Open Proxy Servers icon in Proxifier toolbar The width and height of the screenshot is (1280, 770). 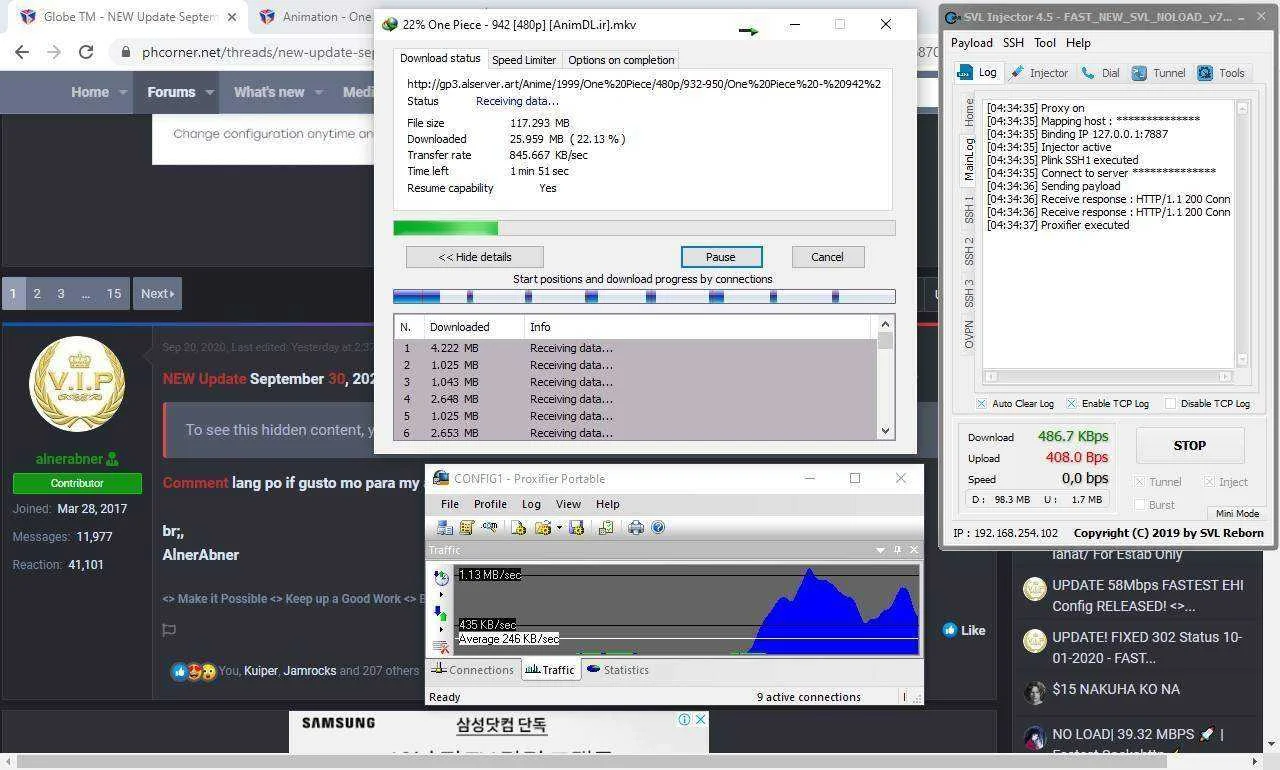point(444,528)
